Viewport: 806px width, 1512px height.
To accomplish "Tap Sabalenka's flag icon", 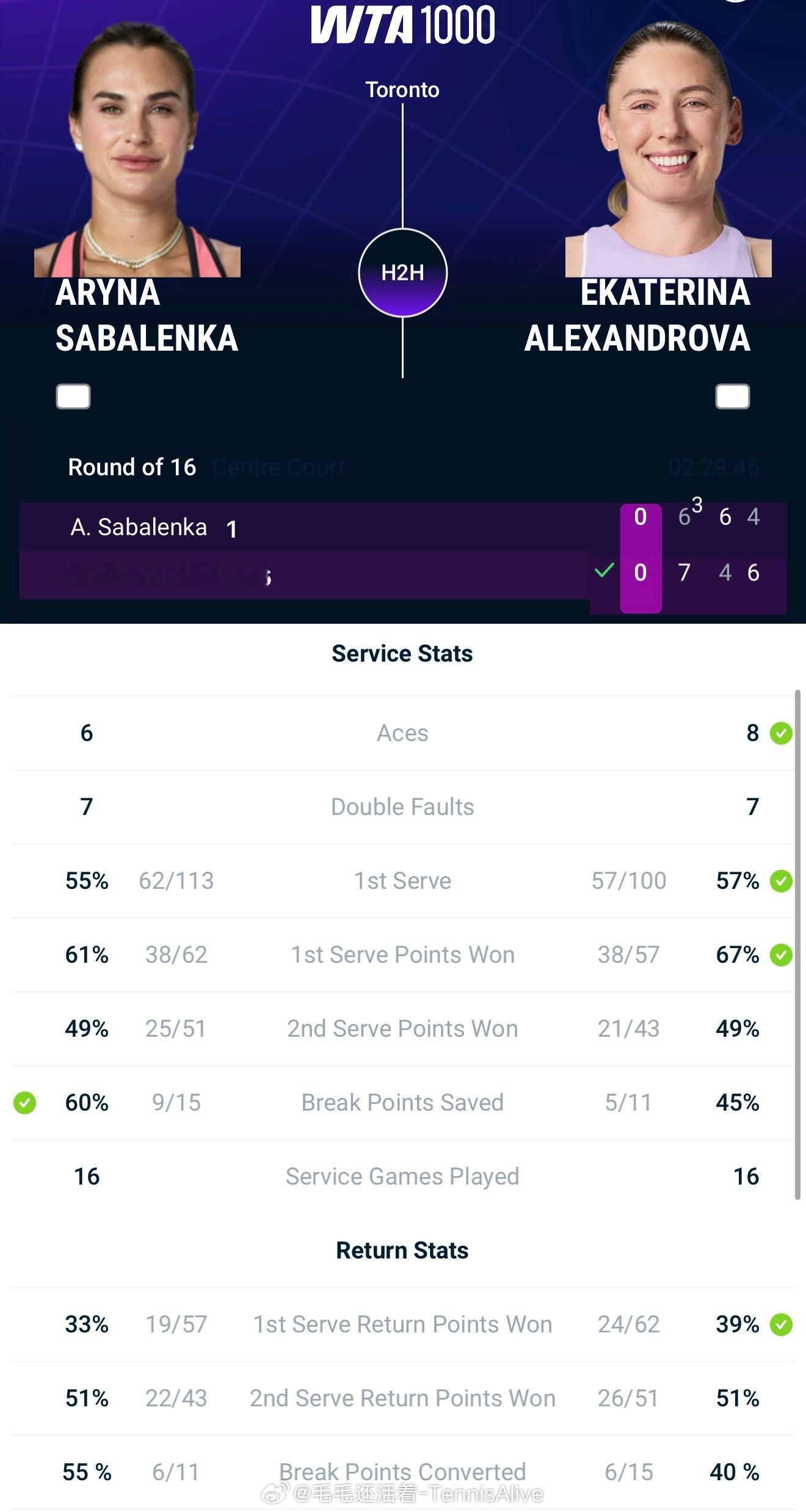I will (73, 396).
